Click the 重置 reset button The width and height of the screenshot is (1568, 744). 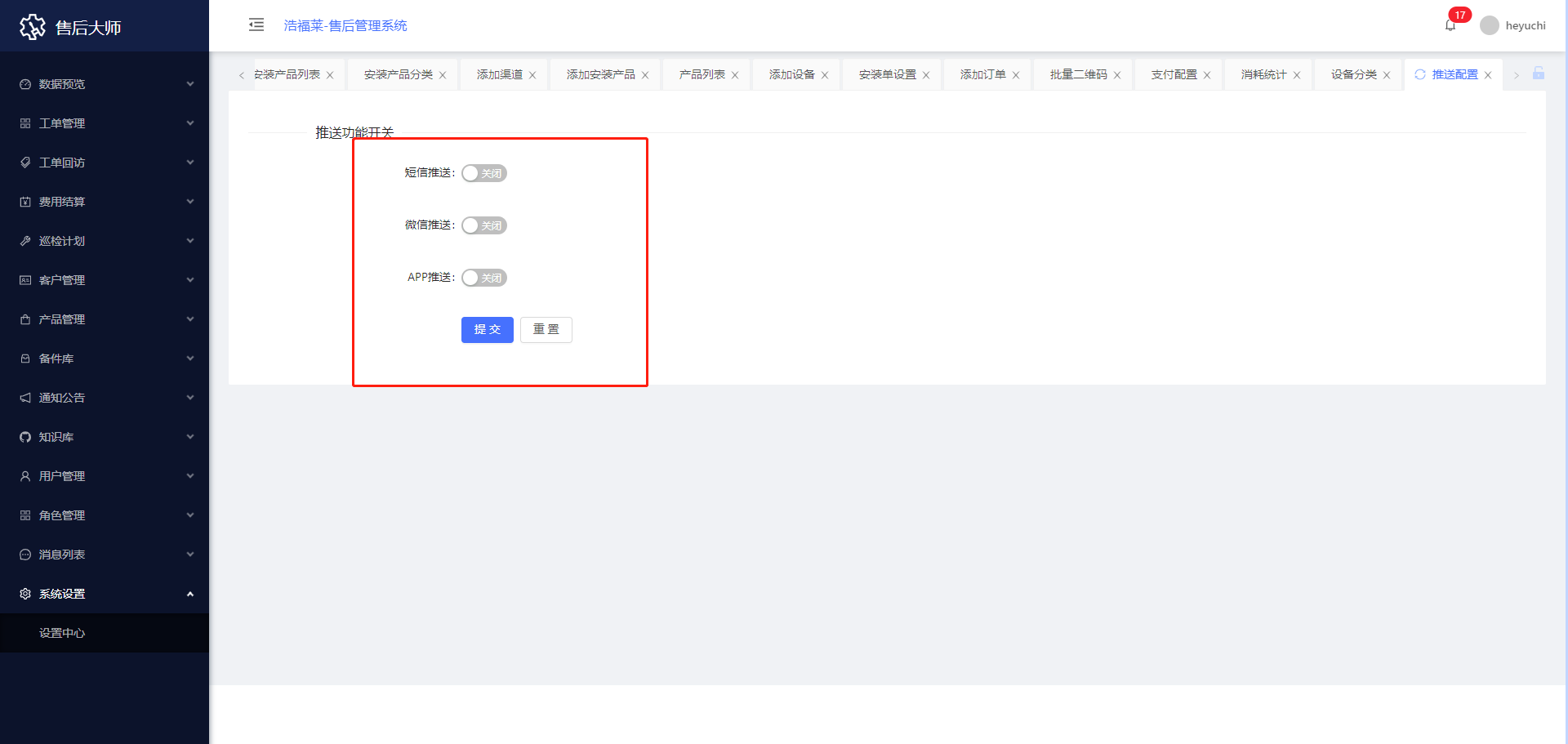[x=546, y=330]
